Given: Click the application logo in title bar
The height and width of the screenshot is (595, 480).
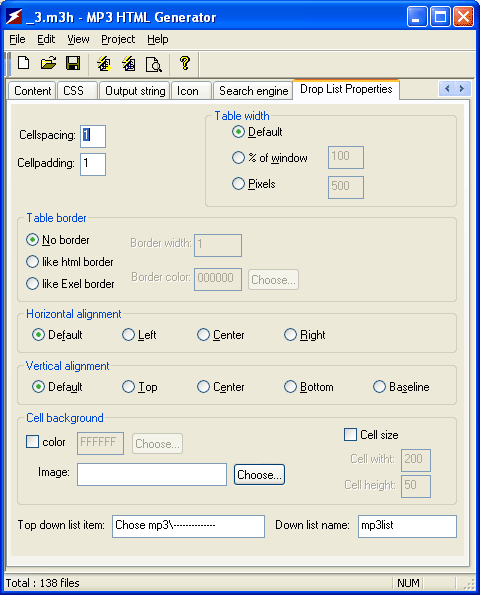Looking at the screenshot, I should pos(14,17).
